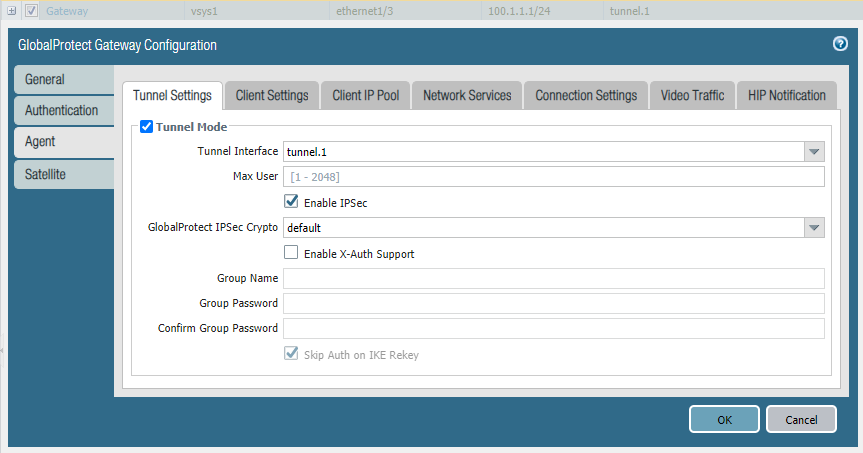The height and width of the screenshot is (453, 863).
Task: Switch to the Connection Settings tab
Action: [586, 95]
